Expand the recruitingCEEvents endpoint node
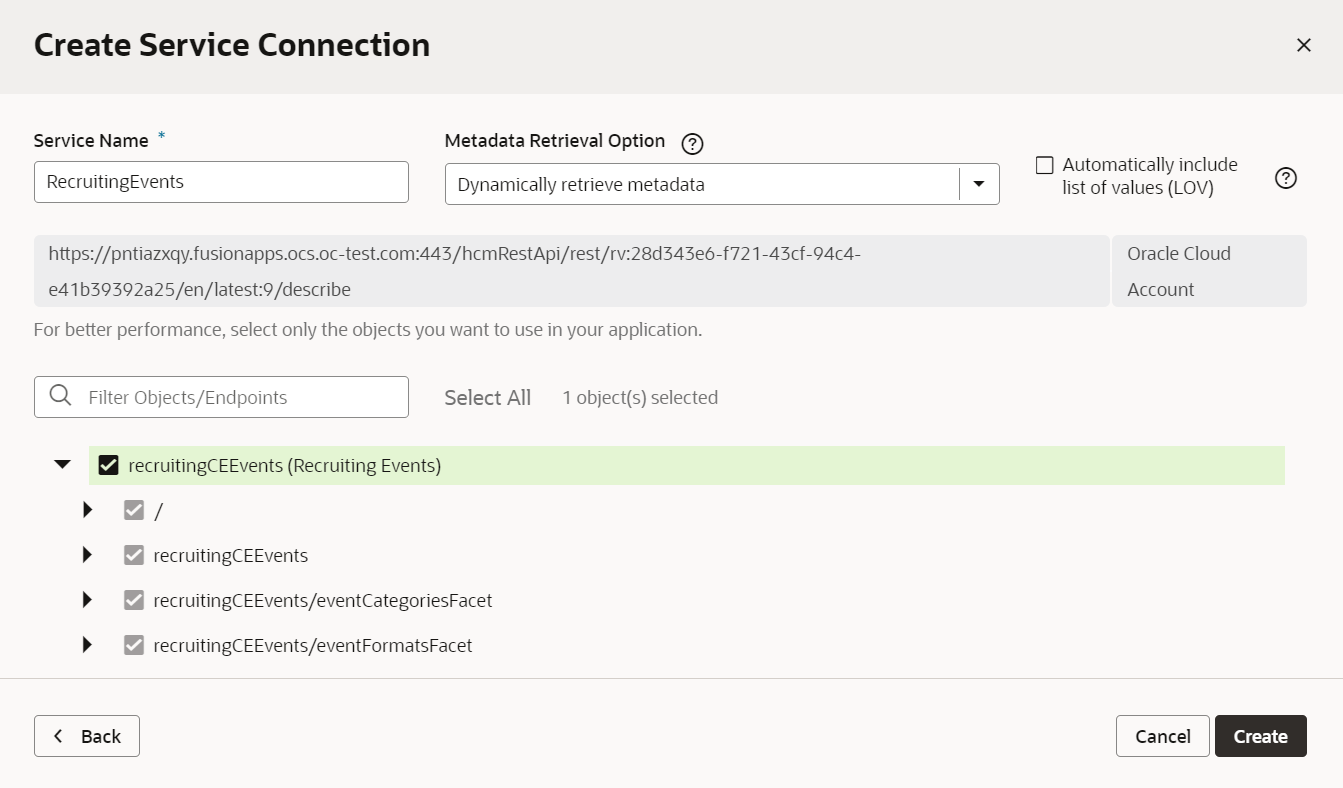Image resolution: width=1343 pixels, height=788 pixels. [87, 554]
